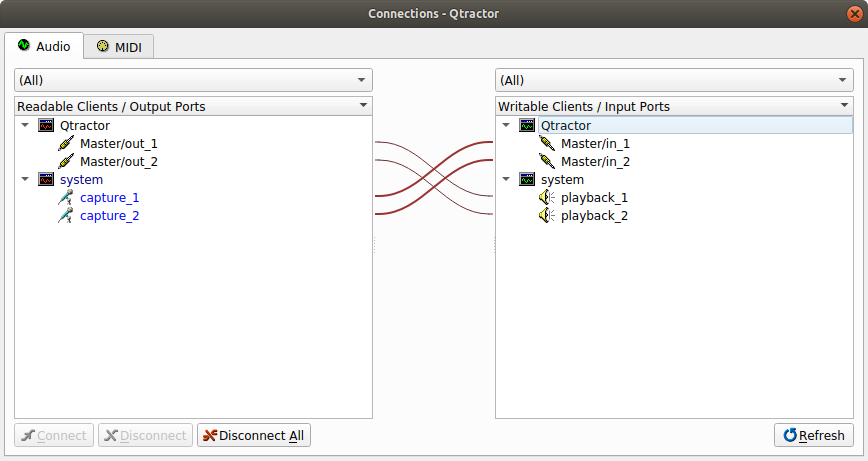Select Master/in_1 input port
Image resolution: width=868 pixels, height=461 pixels.
tap(595, 144)
